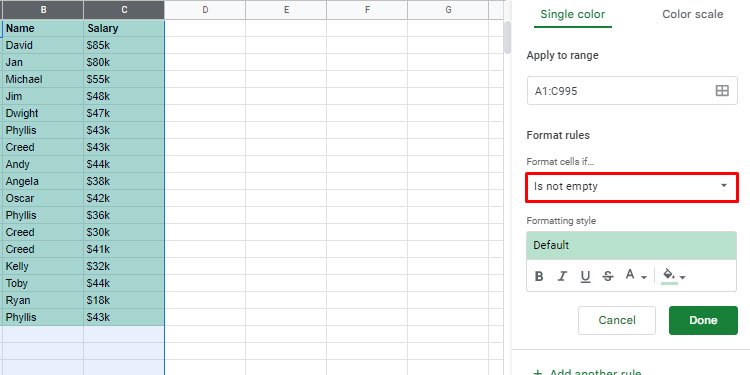Screen dimensions: 750x375
Task: Click the Apply to range field A1:C995
Action: click(632, 91)
